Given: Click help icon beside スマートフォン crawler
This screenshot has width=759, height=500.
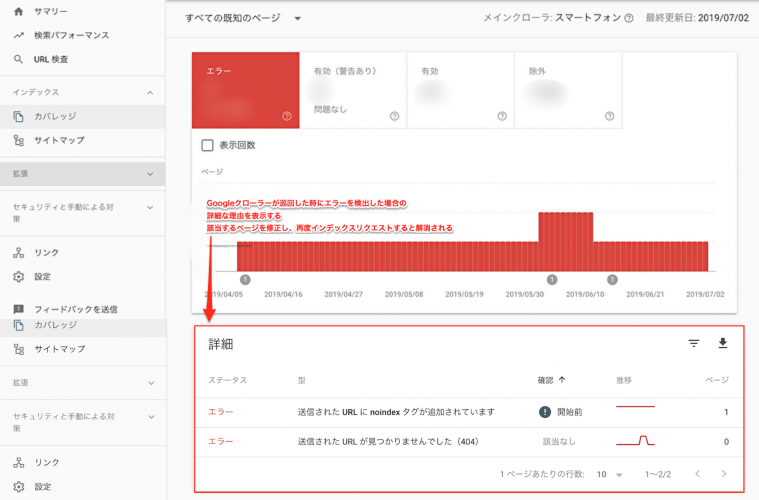Looking at the screenshot, I should pos(629,18).
